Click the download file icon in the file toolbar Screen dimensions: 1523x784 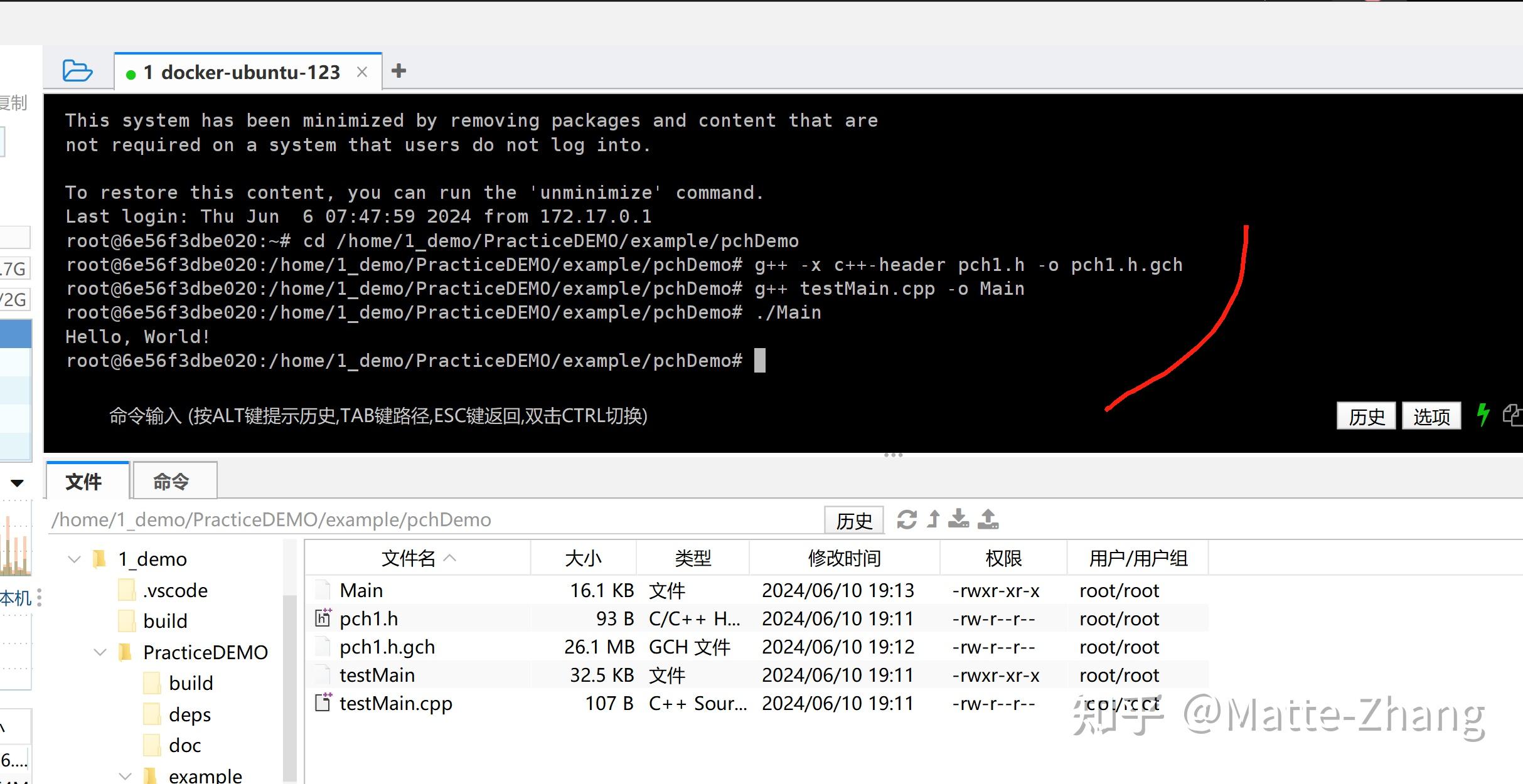(959, 519)
